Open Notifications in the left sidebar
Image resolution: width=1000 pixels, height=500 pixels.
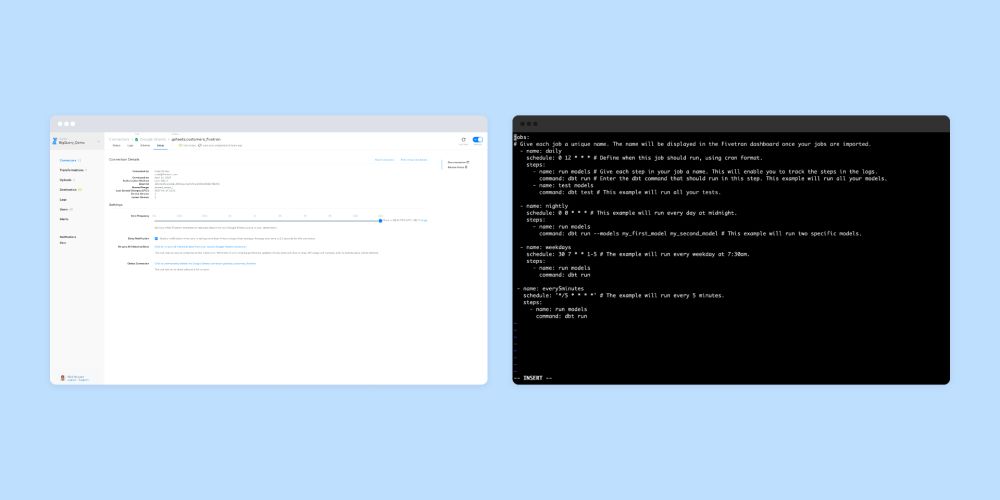tap(68, 237)
